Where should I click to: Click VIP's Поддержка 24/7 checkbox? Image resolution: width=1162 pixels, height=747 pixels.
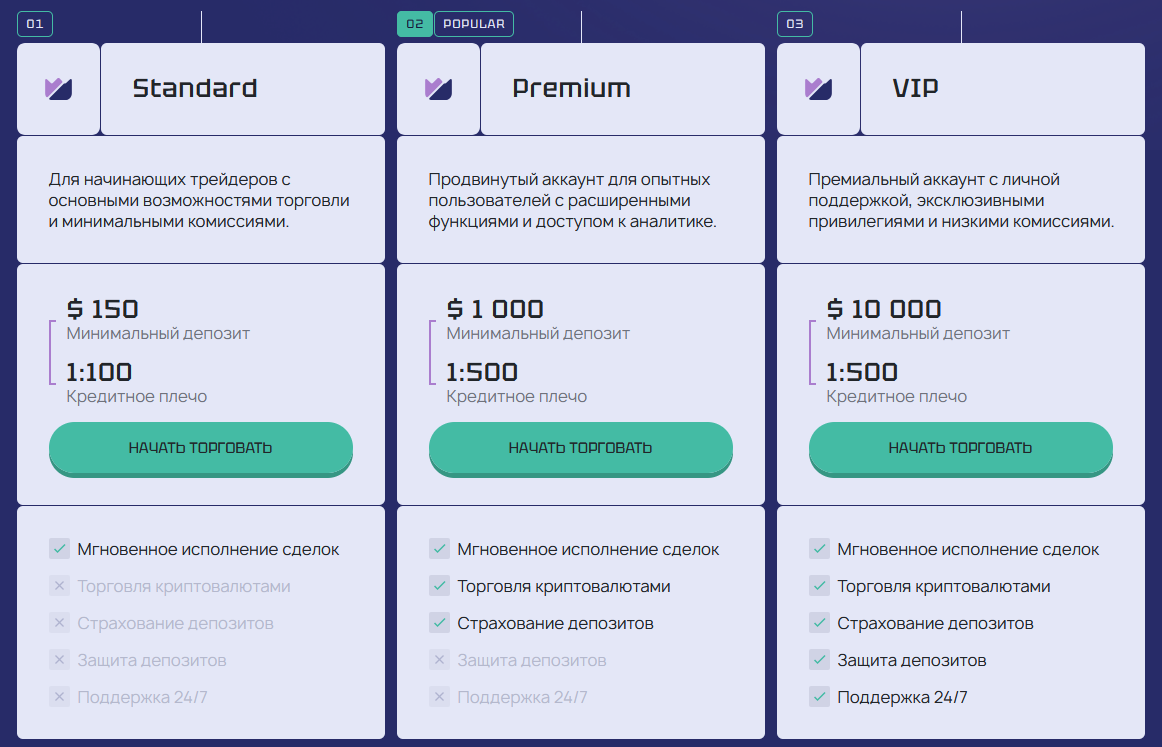820,697
